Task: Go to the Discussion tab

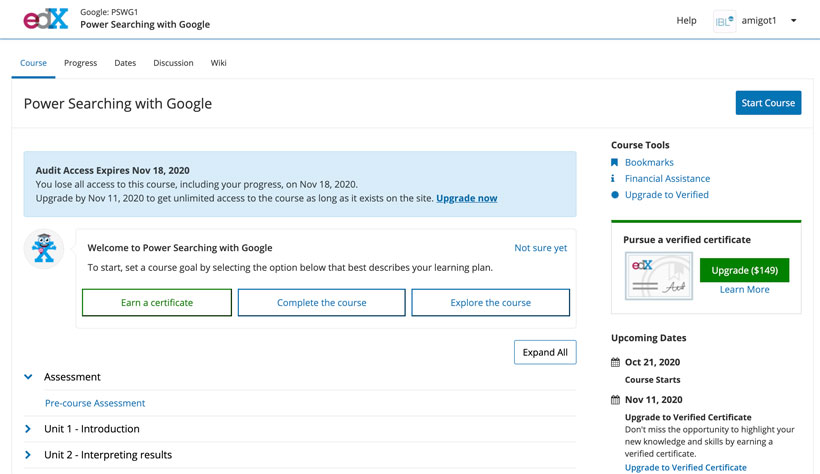Action: [x=173, y=63]
